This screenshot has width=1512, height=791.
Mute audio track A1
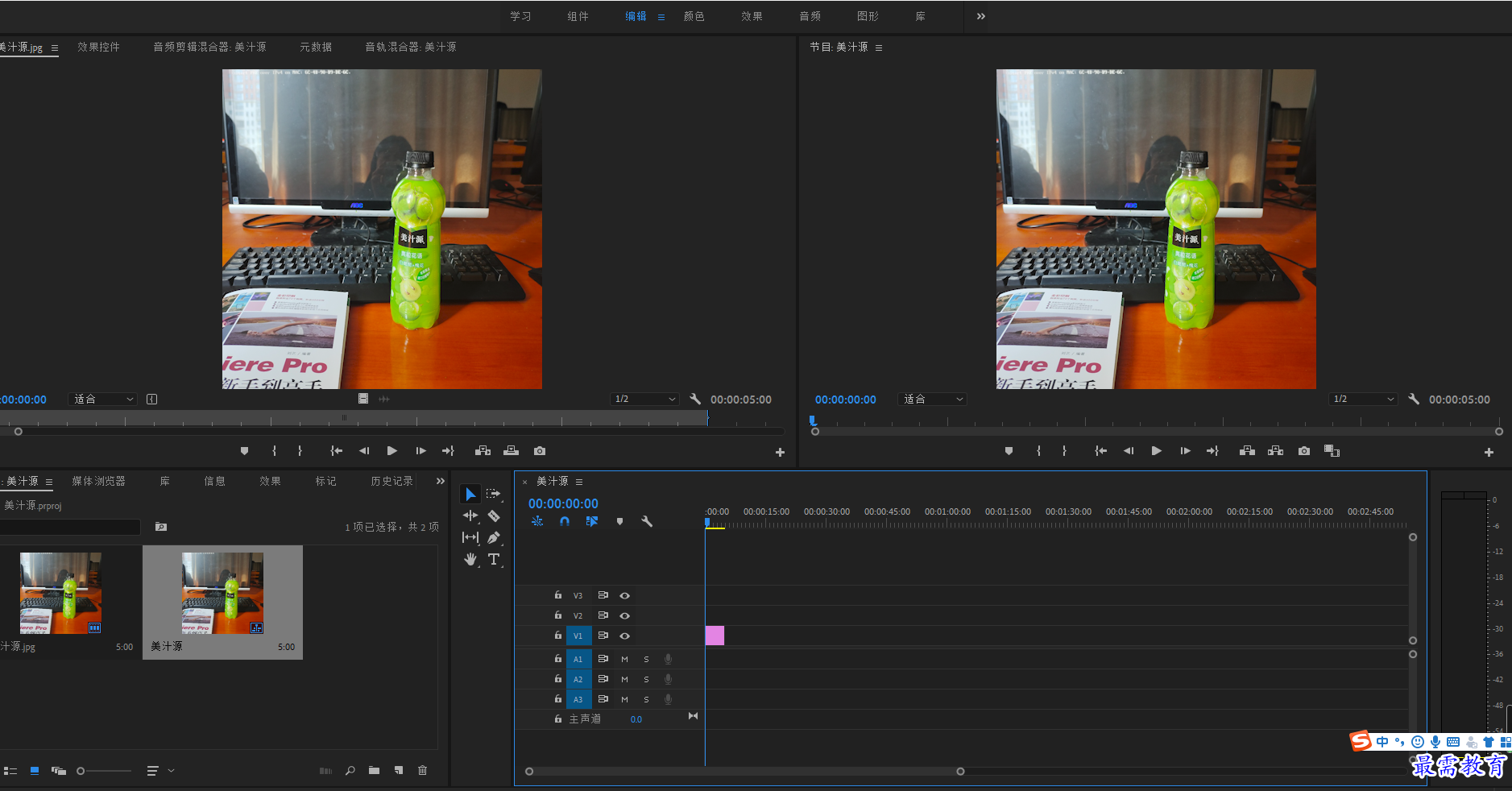[x=624, y=659]
